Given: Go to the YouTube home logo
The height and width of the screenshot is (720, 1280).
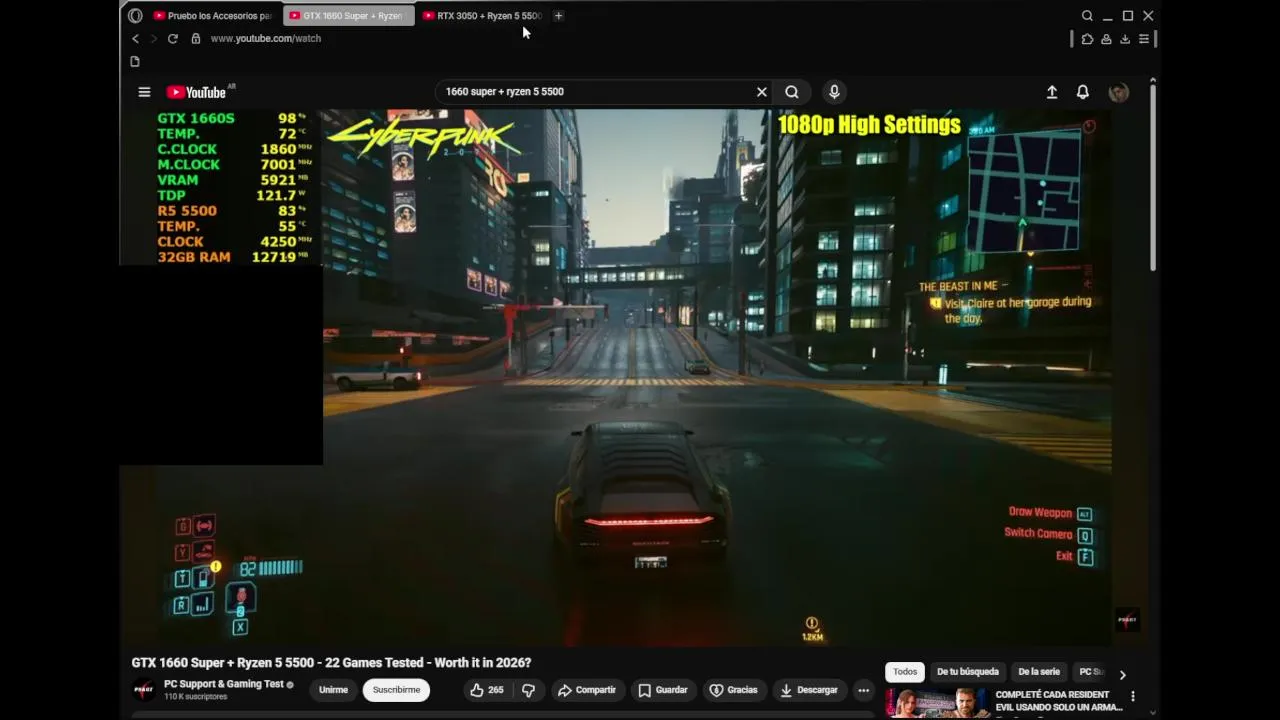Looking at the screenshot, I should tap(197, 92).
